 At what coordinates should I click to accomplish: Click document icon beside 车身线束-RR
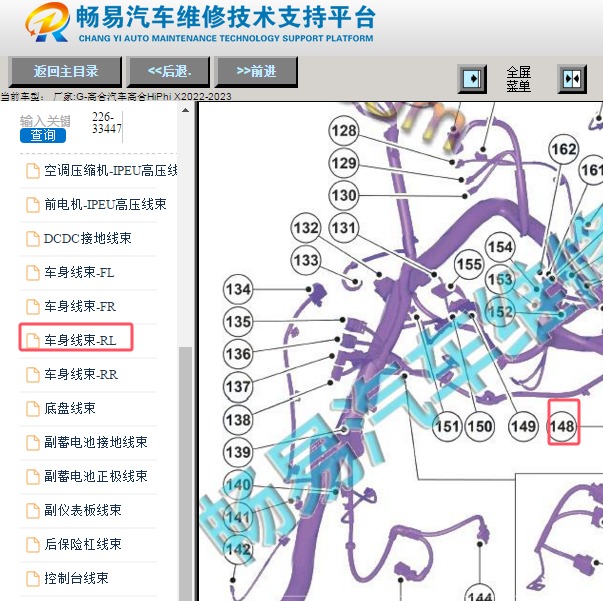33,375
